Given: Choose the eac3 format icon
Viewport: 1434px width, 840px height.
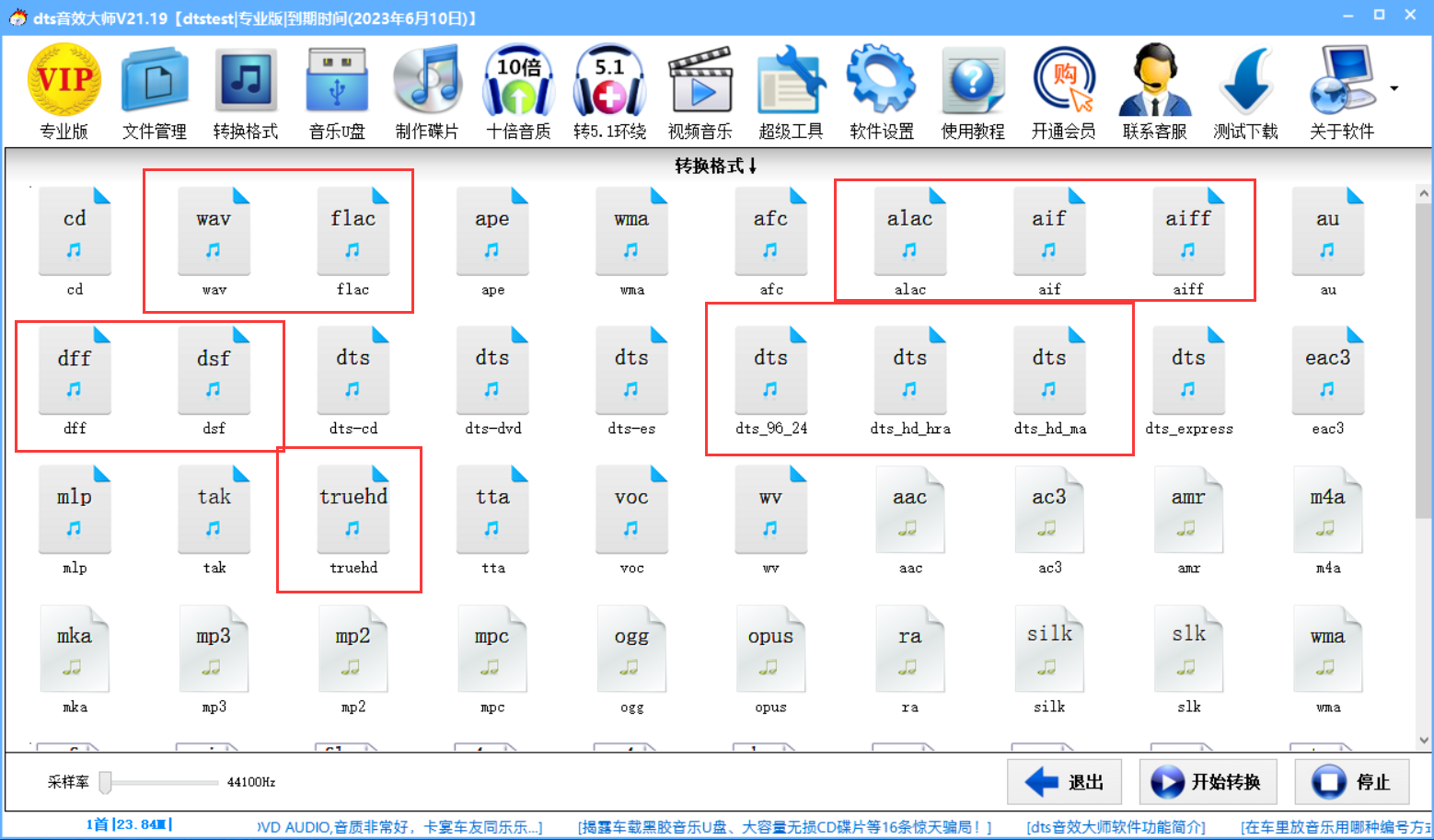Looking at the screenshot, I should click(1328, 380).
